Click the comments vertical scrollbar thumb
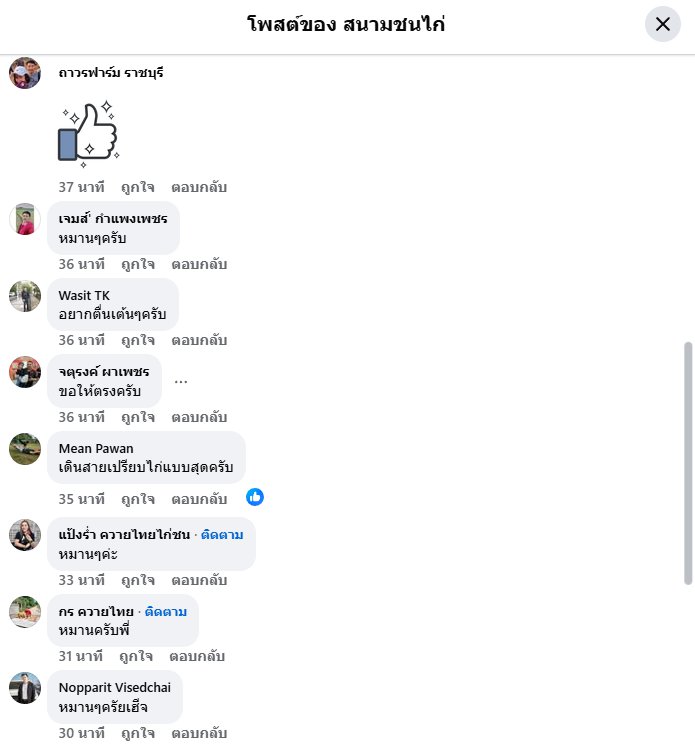This screenshot has width=695, height=745. (x=688, y=463)
